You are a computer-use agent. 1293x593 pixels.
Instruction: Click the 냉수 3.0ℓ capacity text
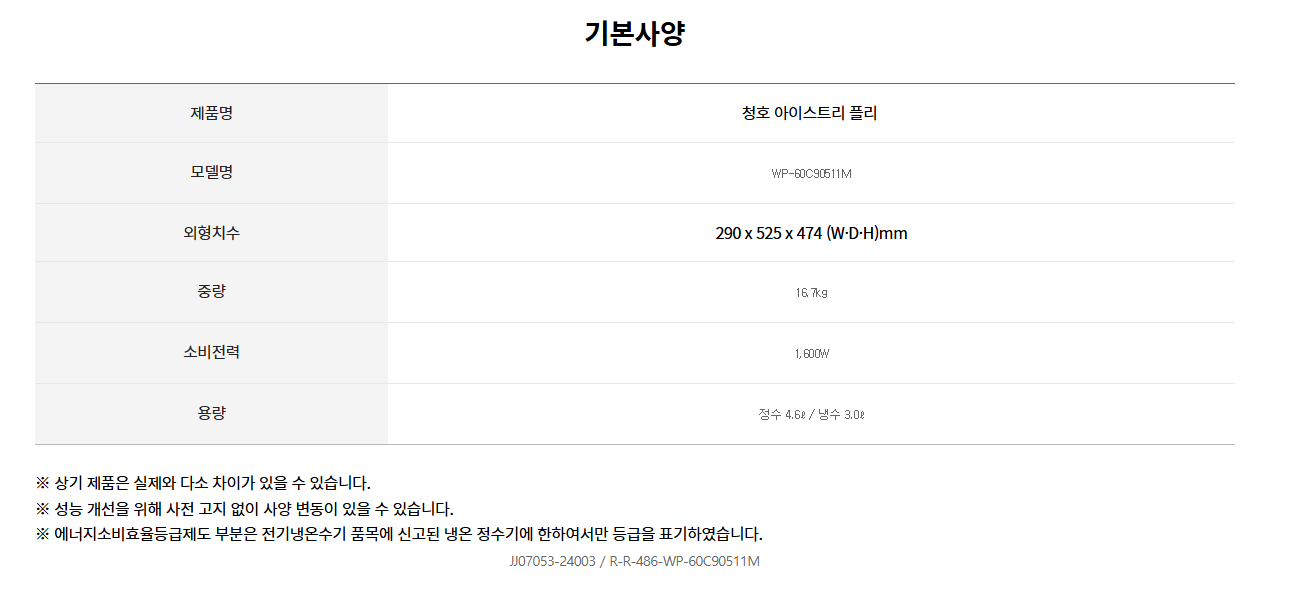841,414
